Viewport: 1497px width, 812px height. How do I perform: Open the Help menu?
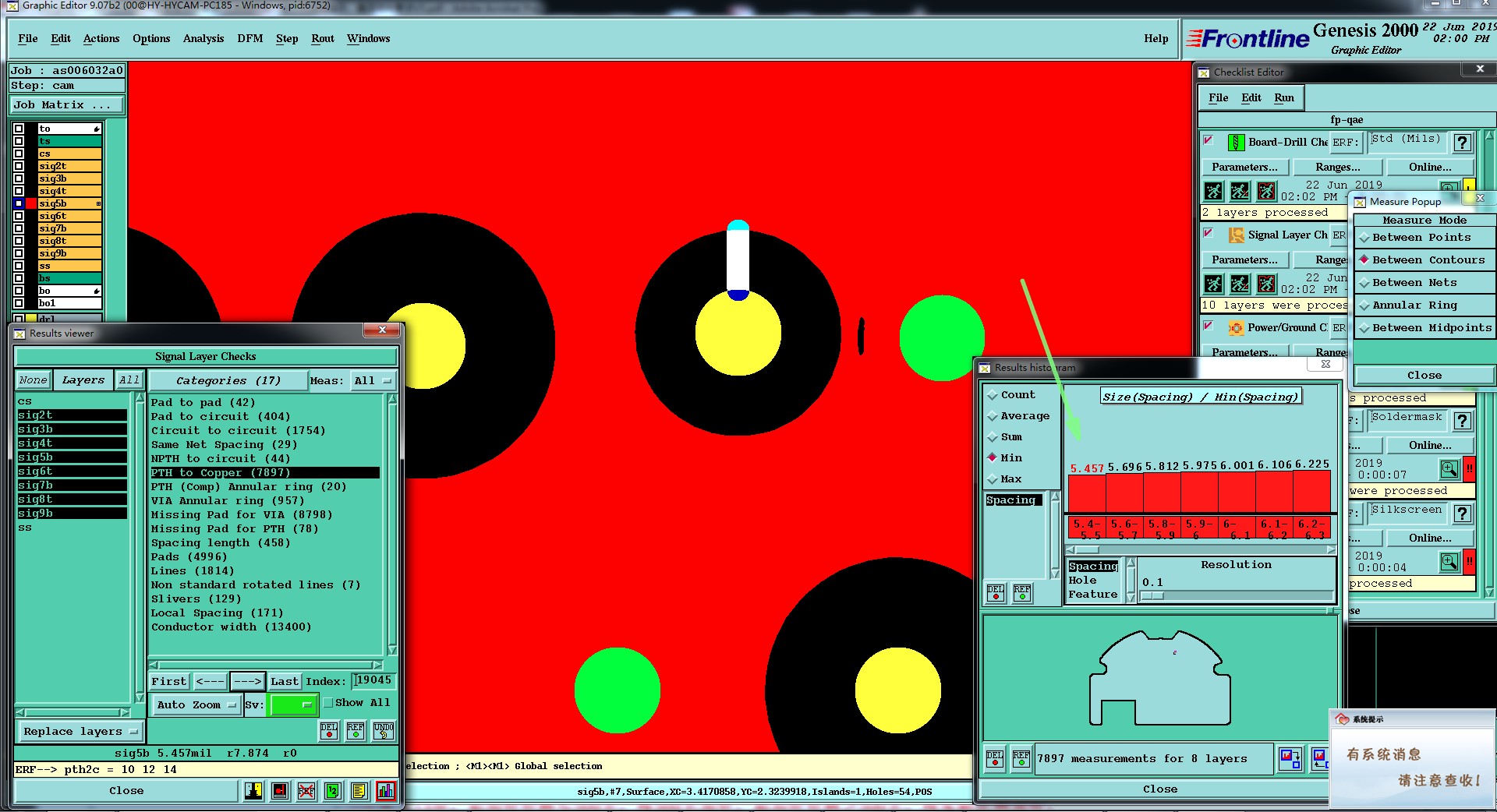point(1156,39)
